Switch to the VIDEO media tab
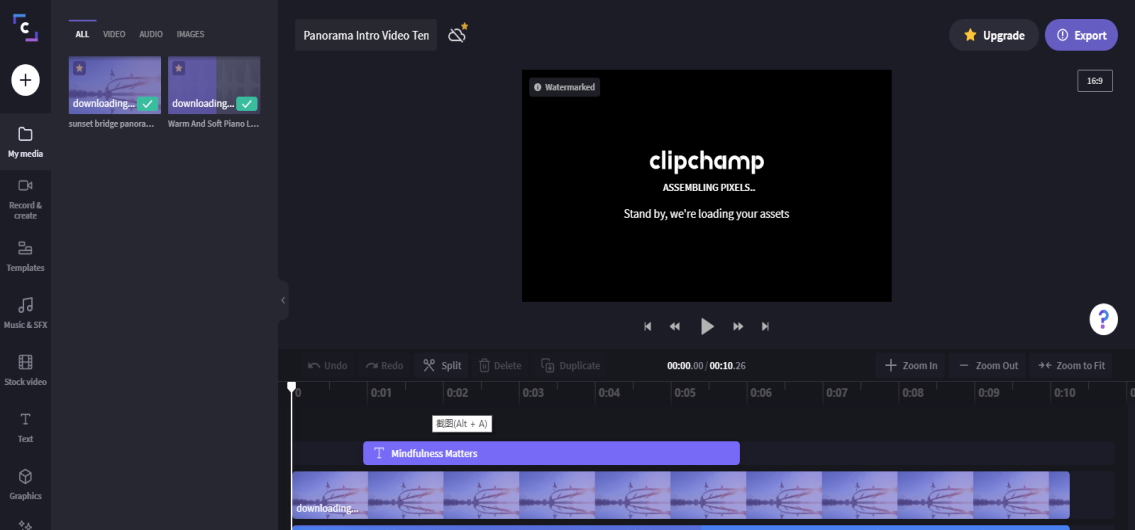1135x530 pixels. click(x=114, y=34)
